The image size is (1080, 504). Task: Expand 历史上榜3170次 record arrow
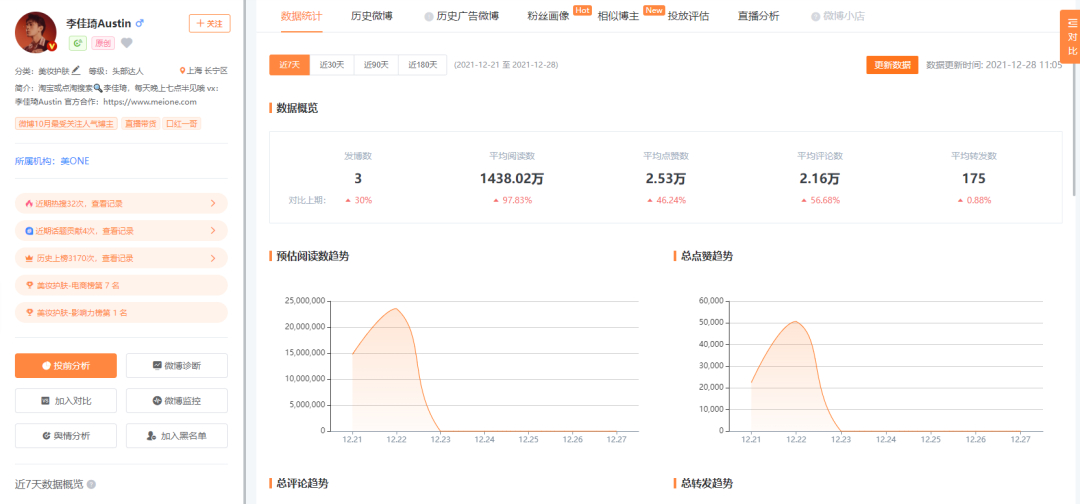tap(213, 258)
